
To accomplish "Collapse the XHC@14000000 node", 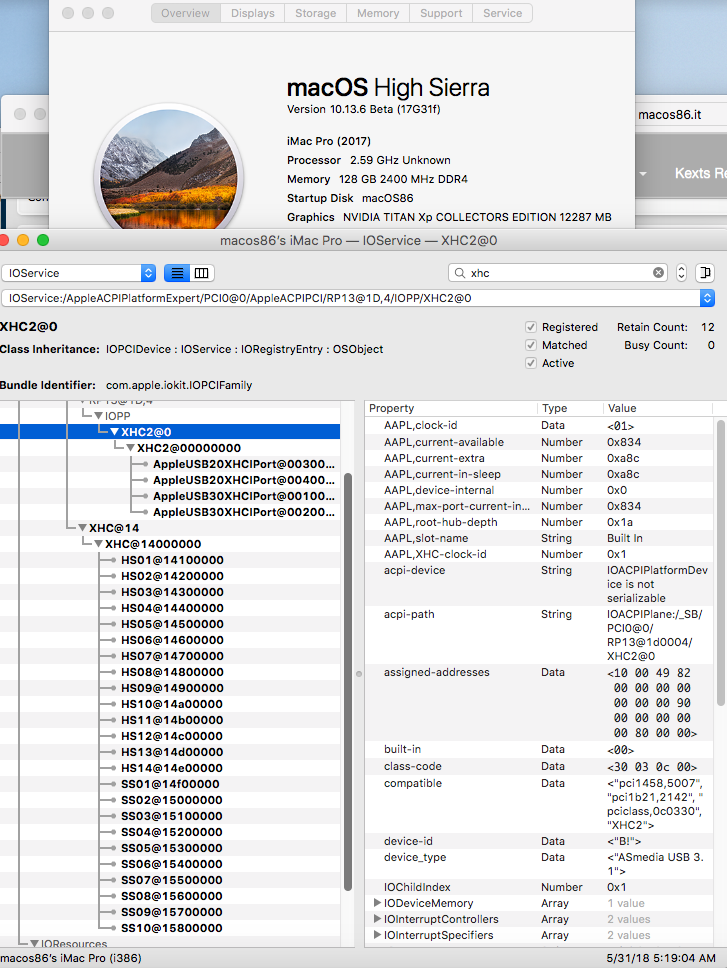I will pyautogui.click(x=98, y=544).
